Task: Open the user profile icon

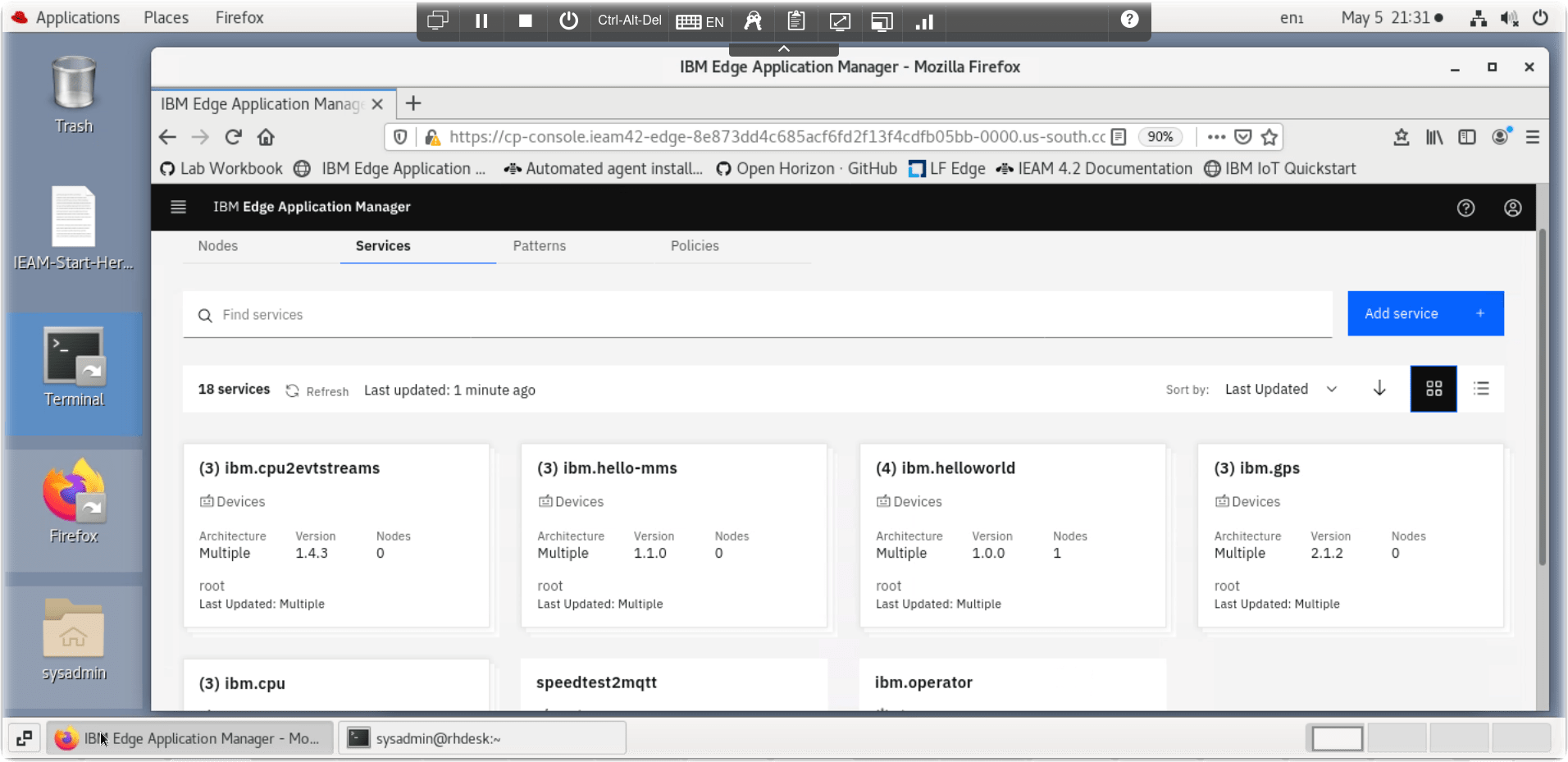Action: click(x=1513, y=208)
